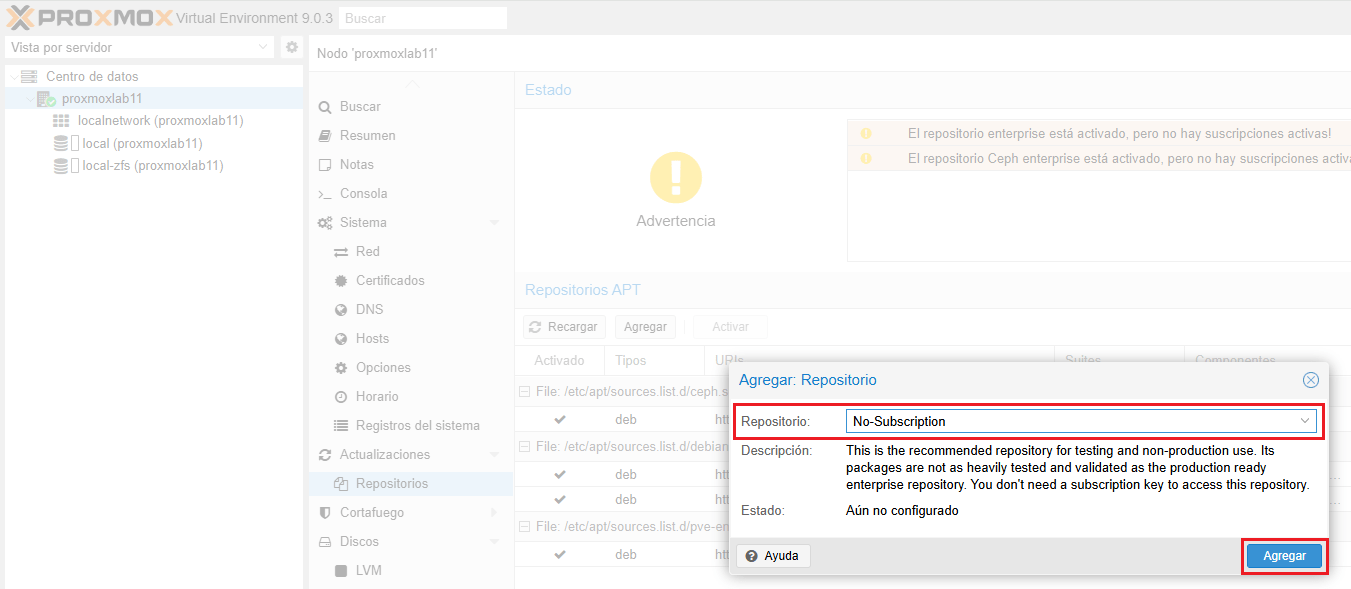The image size is (1351, 589).
Task: Collapse the debian sources file group
Action: pyautogui.click(x=524, y=446)
